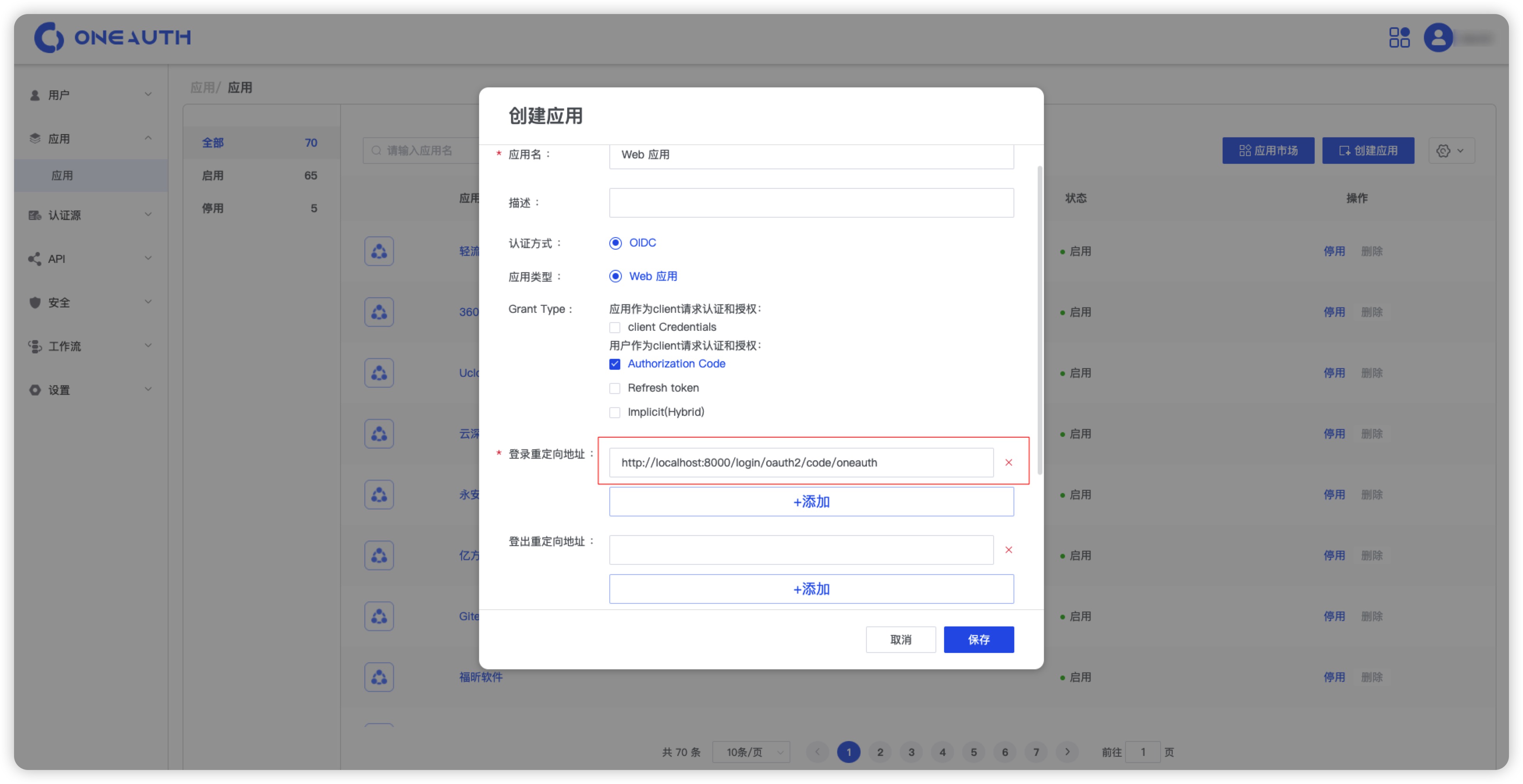Image resolution: width=1523 pixels, height=784 pixels.
Task: Click the 认证源 sidebar icon
Action: point(35,215)
